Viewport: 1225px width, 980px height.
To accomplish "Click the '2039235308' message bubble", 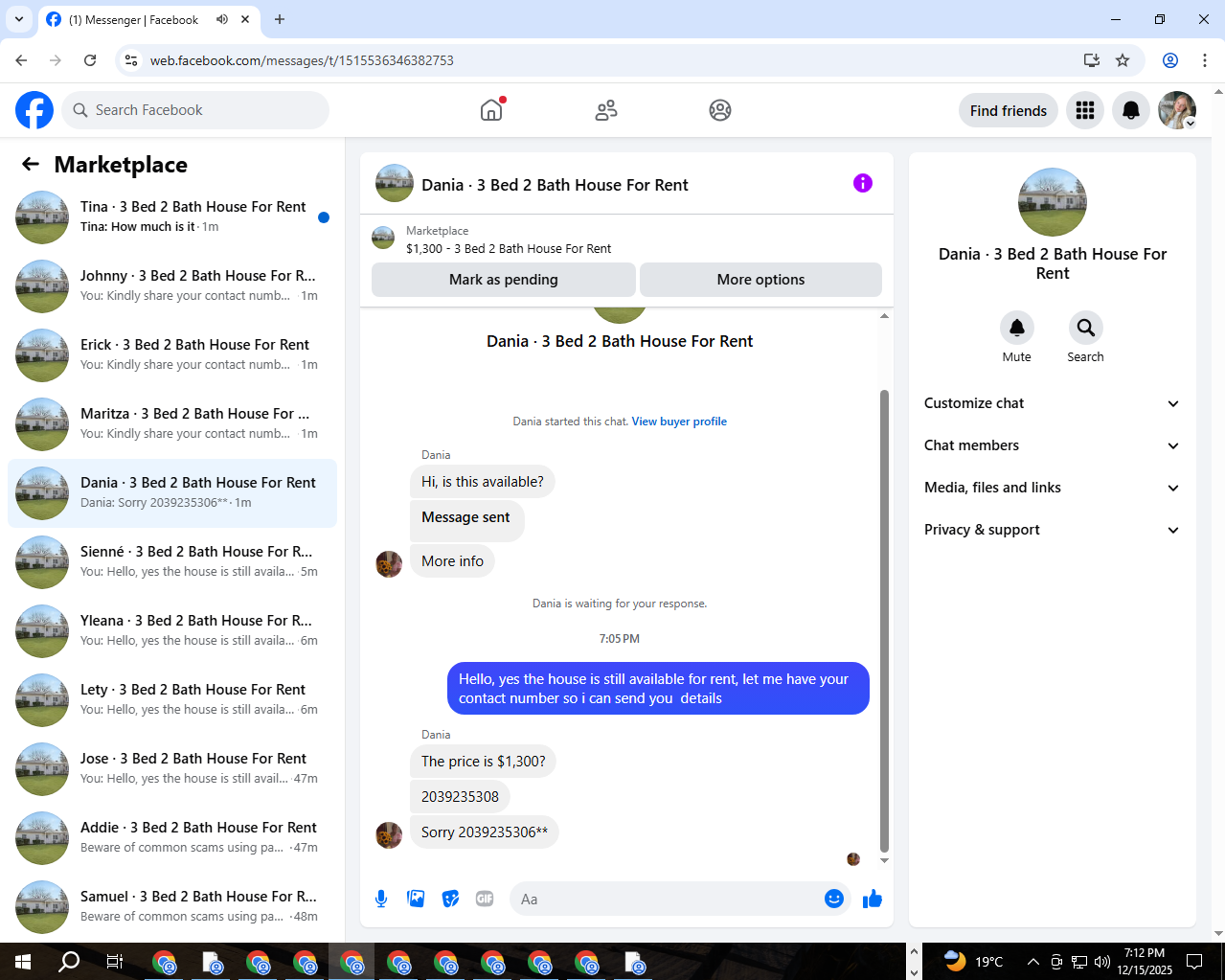I will click(460, 797).
